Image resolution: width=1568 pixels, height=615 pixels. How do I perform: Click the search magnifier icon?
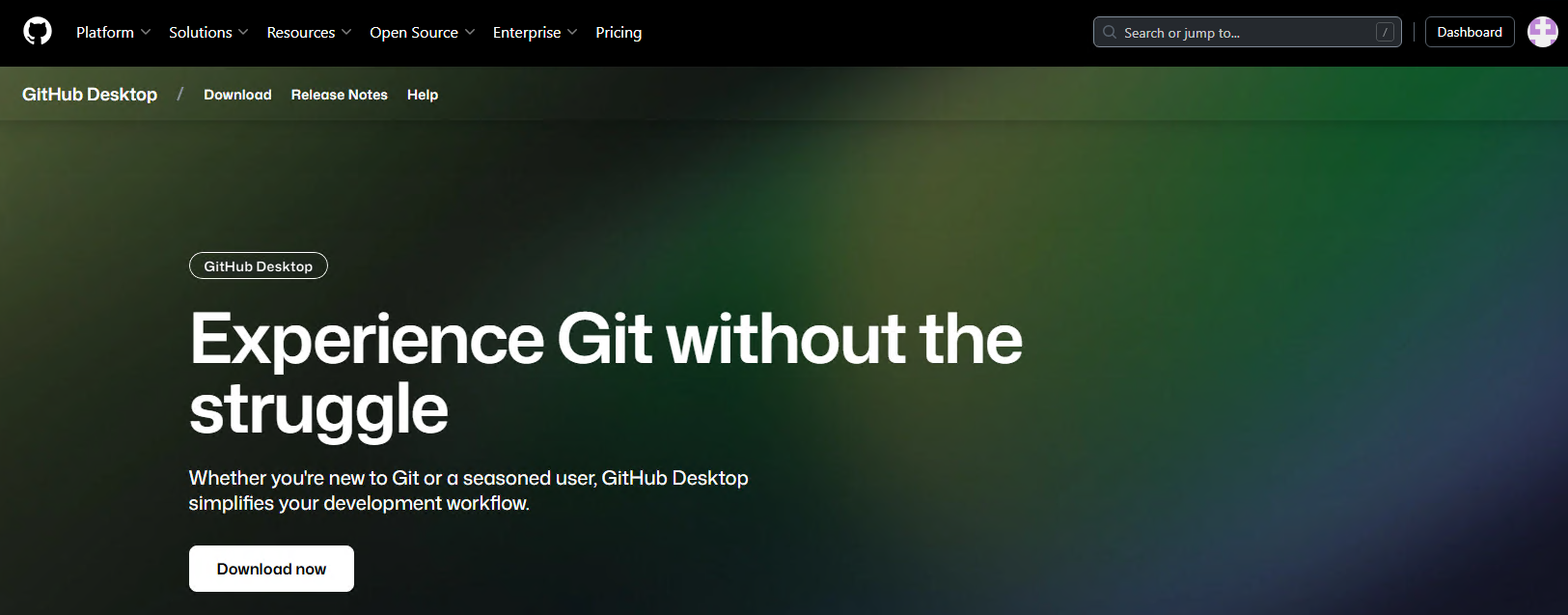[x=1110, y=32]
